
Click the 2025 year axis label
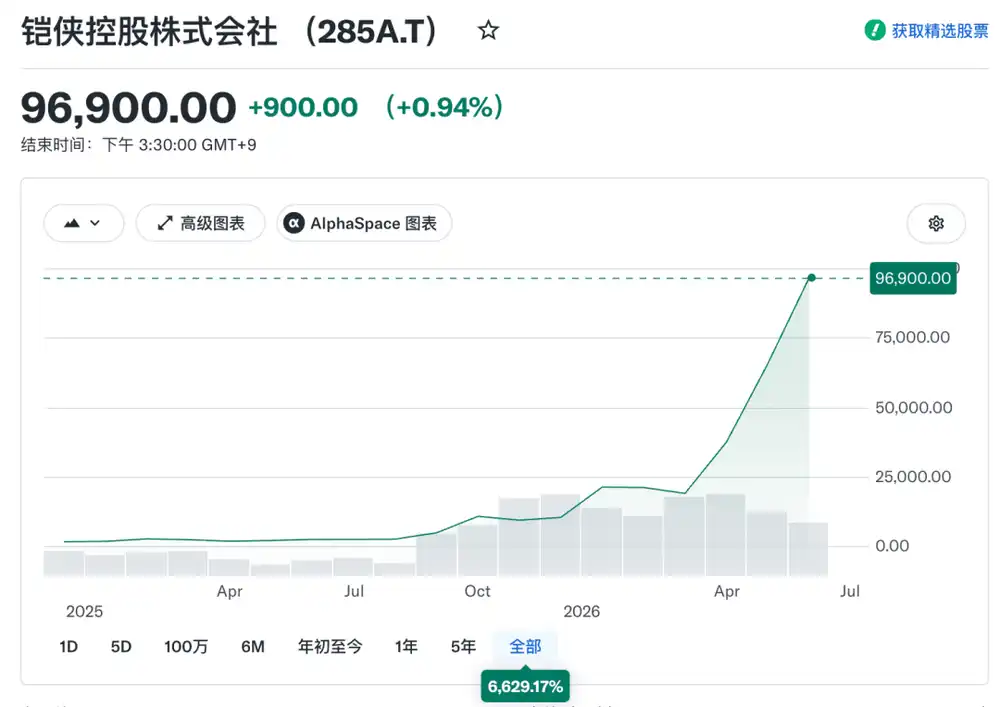(84, 611)
